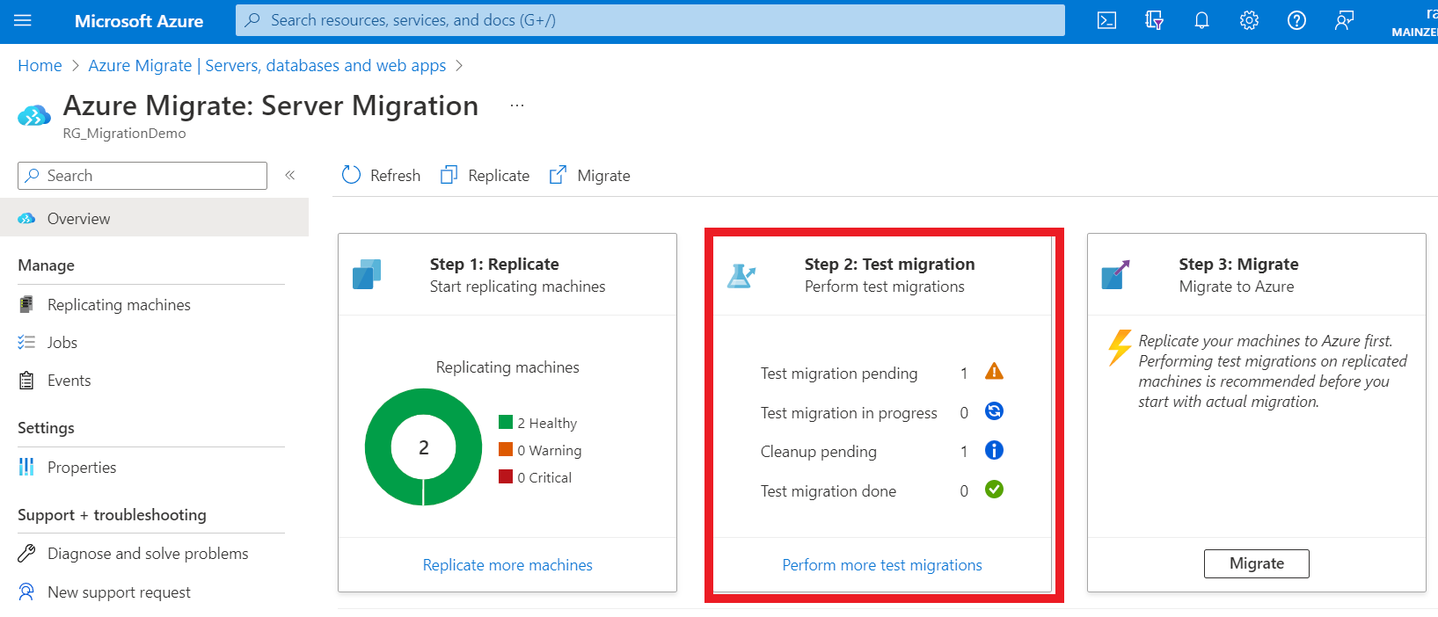Image resolution: width=1438 pixels, height=617 pixels.
Task: Go to the Home breadcrumb
Action: pos(40,65)
